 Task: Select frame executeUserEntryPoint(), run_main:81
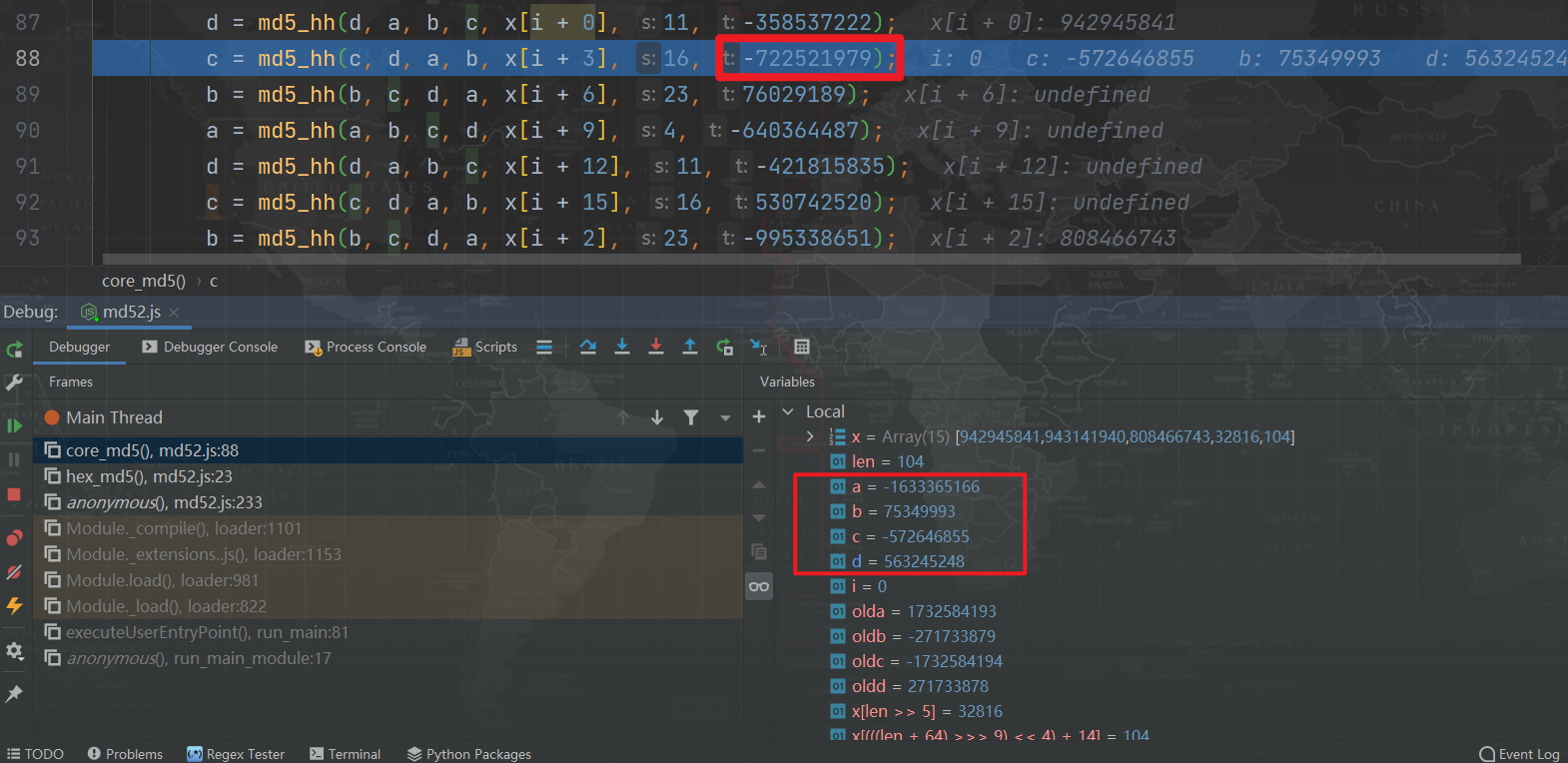click(x=389, y=632)
